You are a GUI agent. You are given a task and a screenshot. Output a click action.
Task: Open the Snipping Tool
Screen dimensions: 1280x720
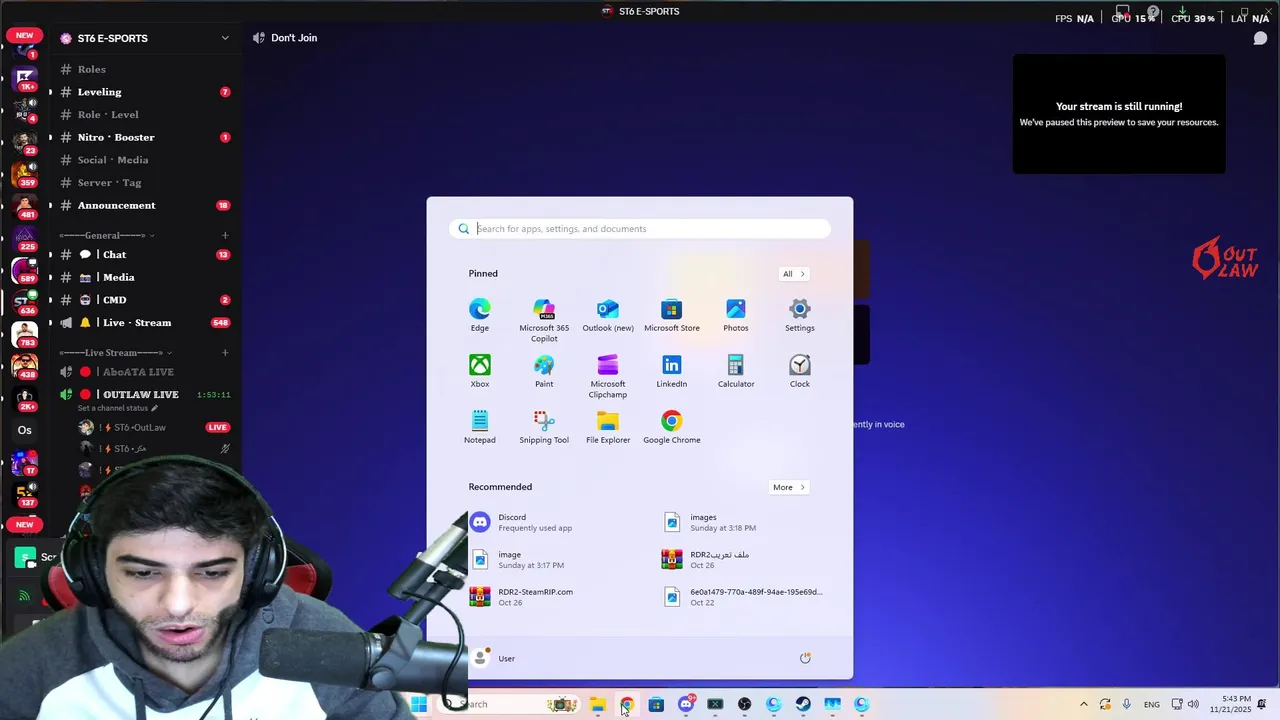[x=544, y=427]
